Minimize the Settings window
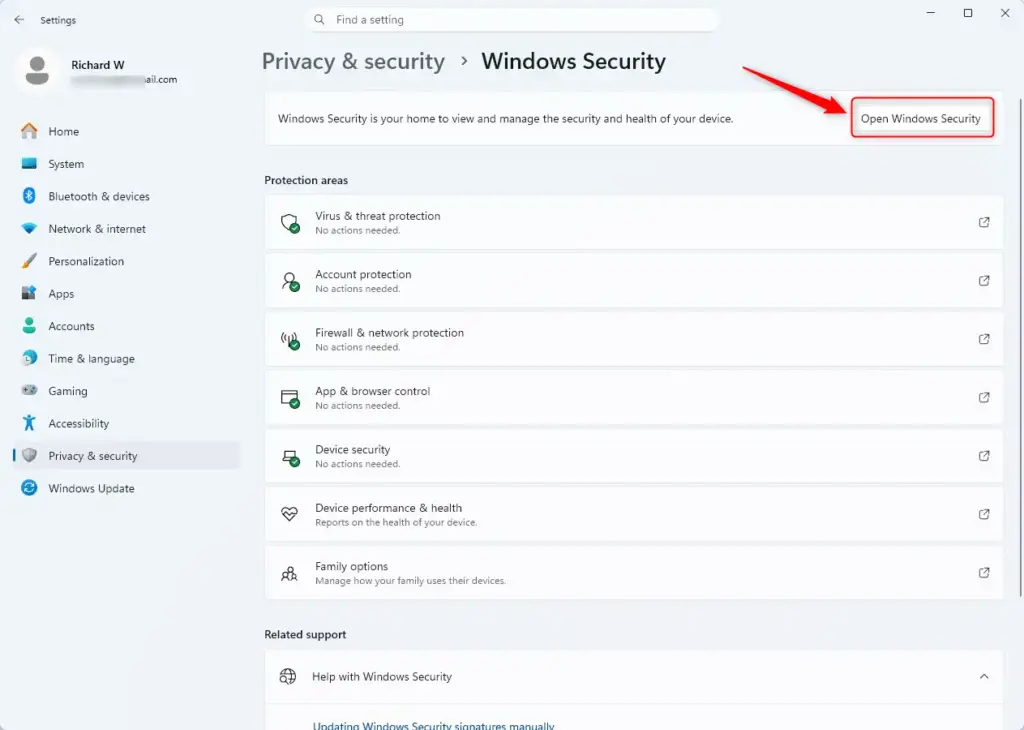The height and width of the screenshot is (730, 1024). coord(931,13)
